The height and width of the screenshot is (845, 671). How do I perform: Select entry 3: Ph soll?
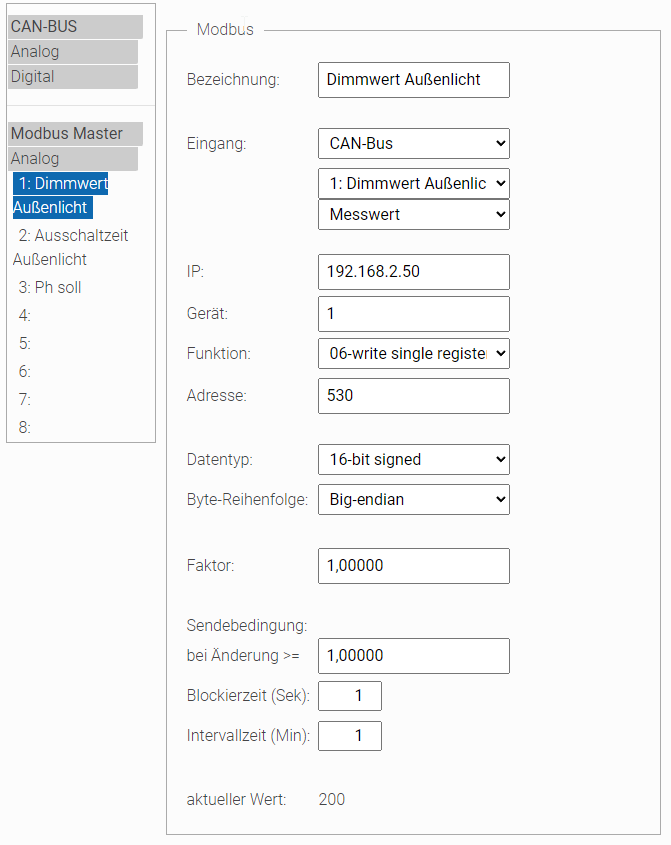50,288
